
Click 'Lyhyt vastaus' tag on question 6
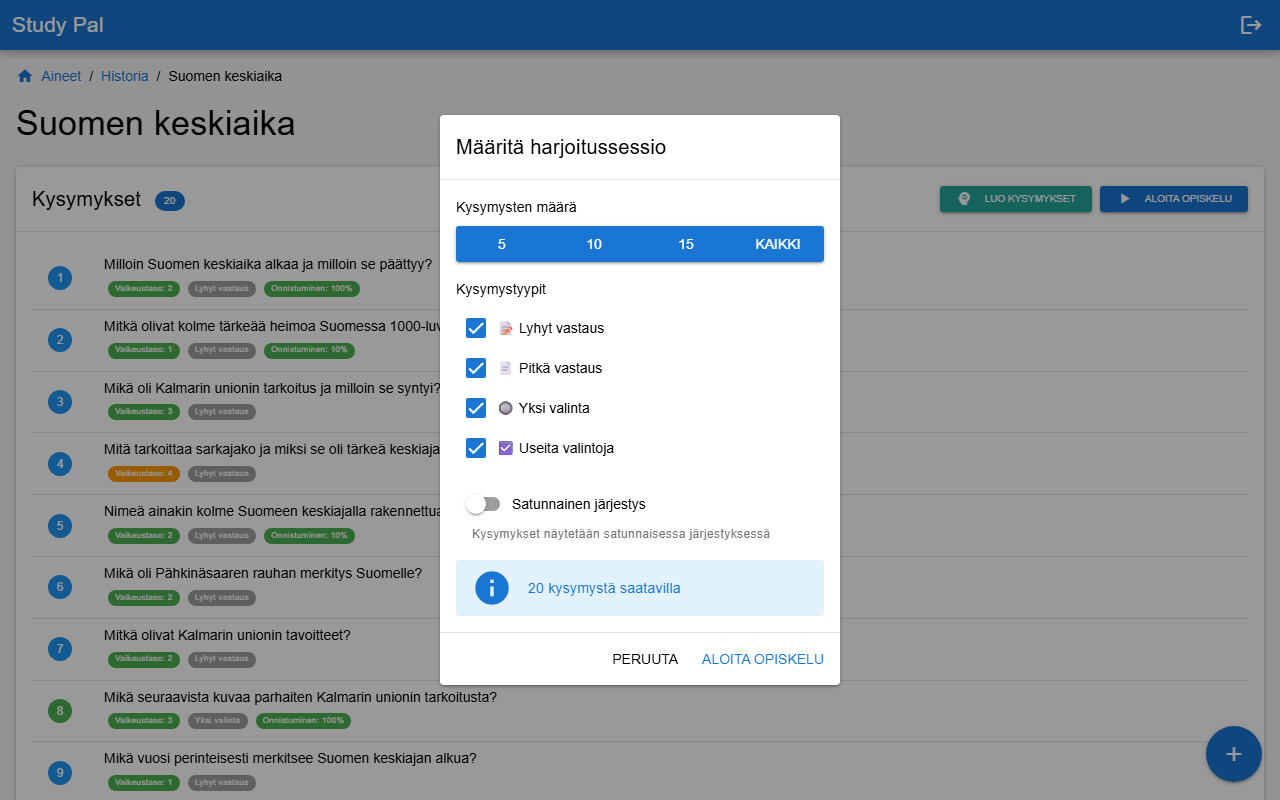(222, 597)
